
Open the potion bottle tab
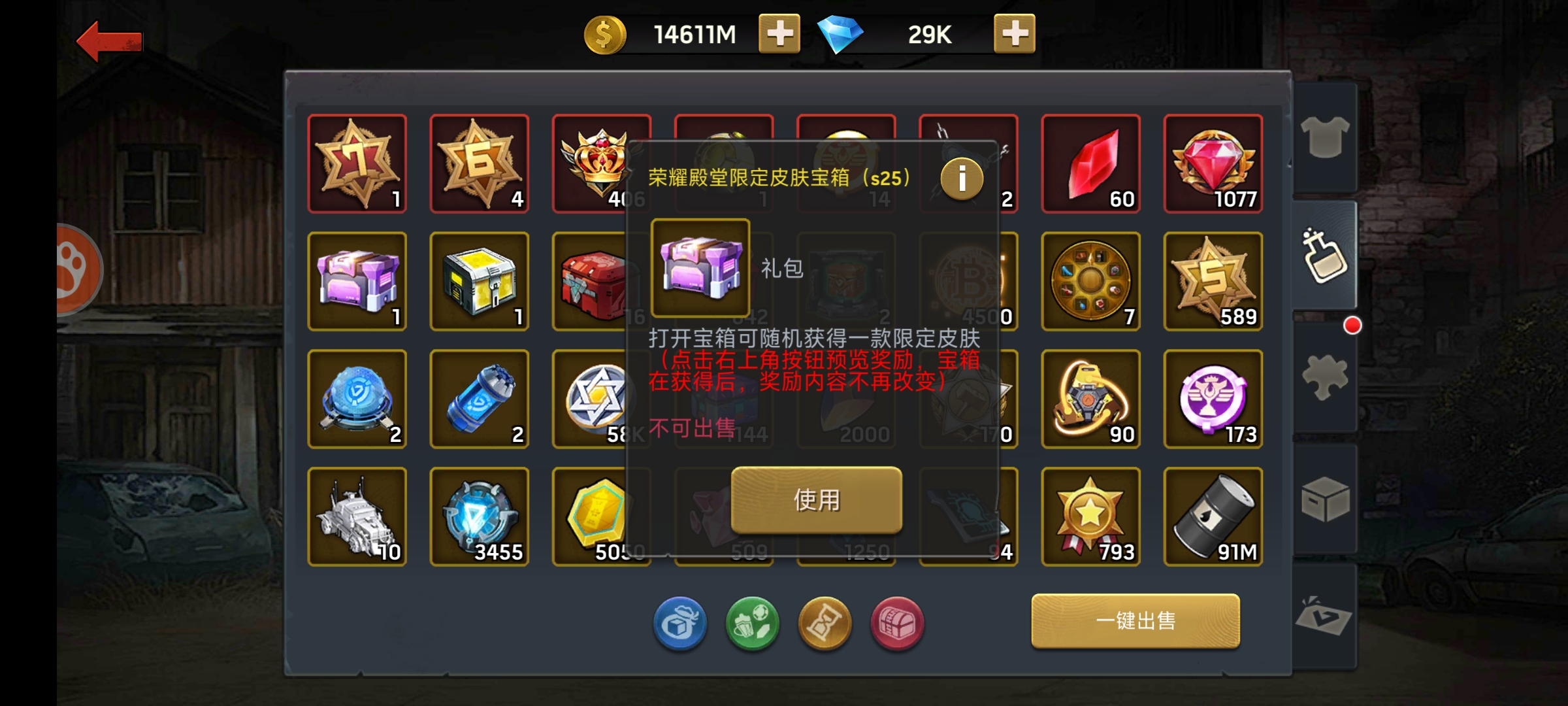[1324, 255]
